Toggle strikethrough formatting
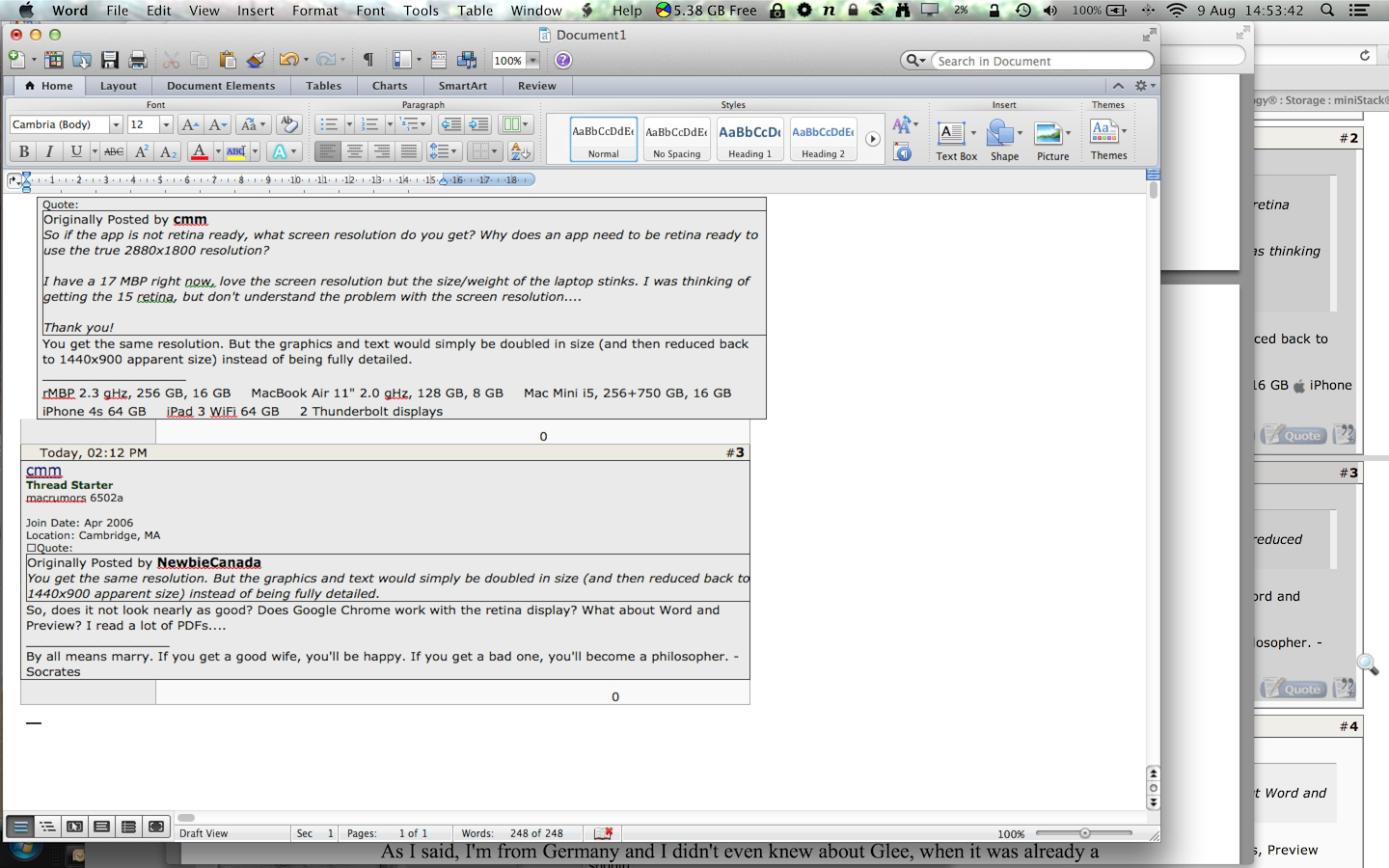The width and height of the screenshot is (1389, 868). pyautogui.click(x=114, y=151)
